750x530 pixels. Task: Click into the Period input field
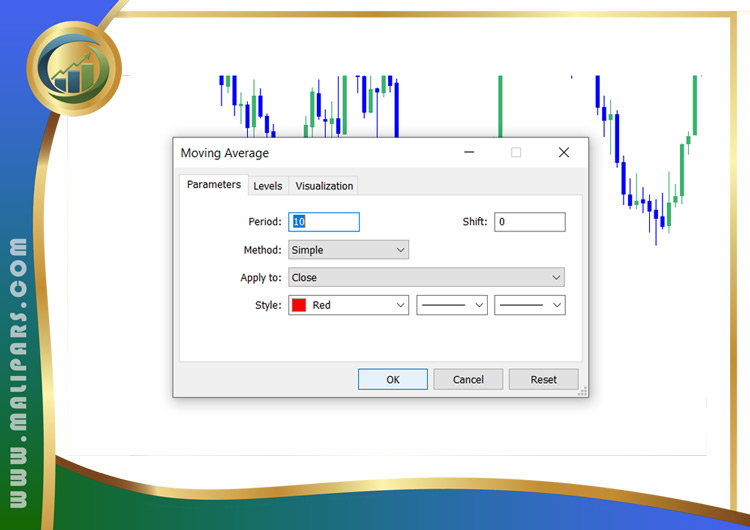[x=323, y=222]
